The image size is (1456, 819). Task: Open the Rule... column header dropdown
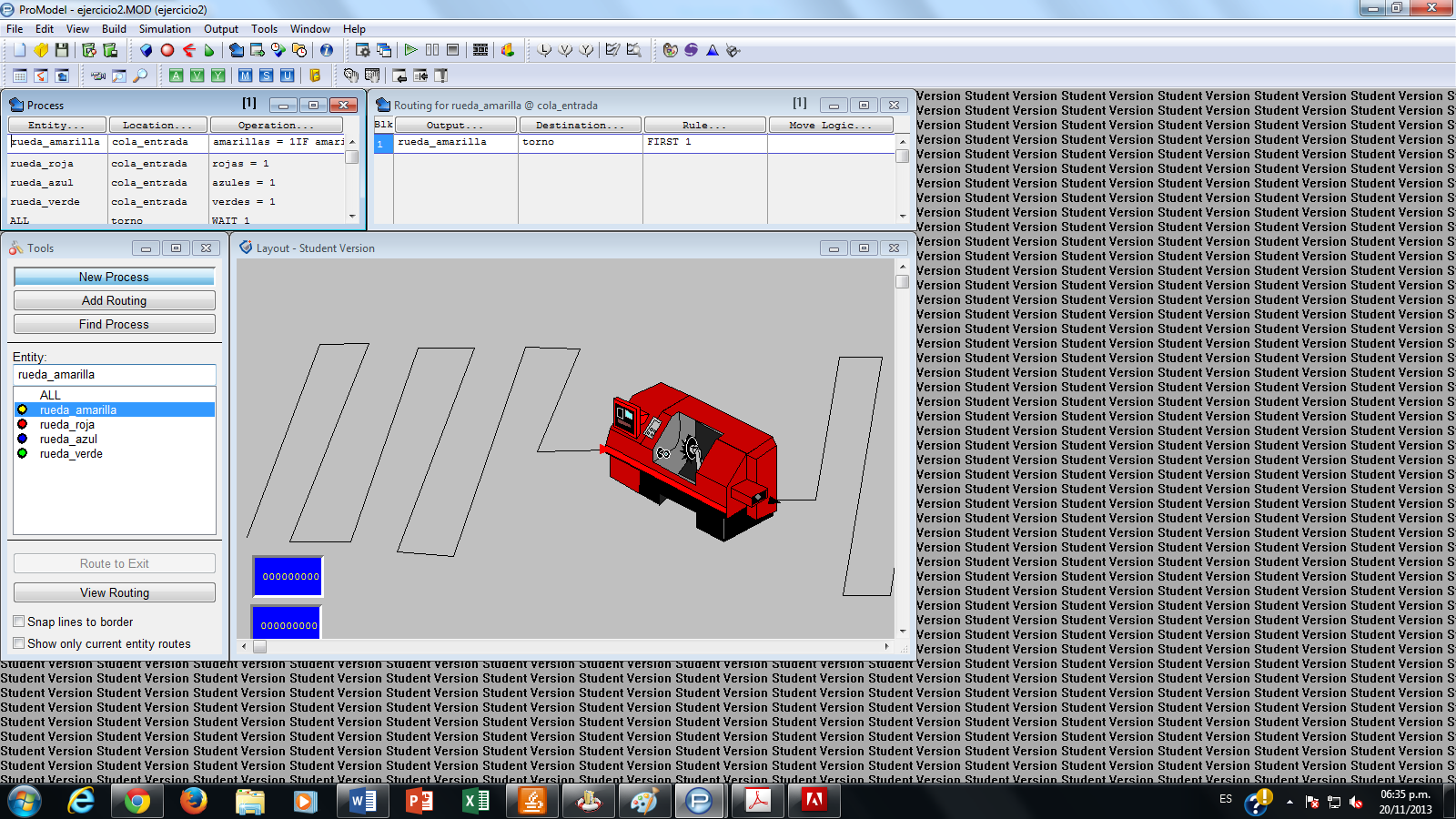[x=703, y=124]
